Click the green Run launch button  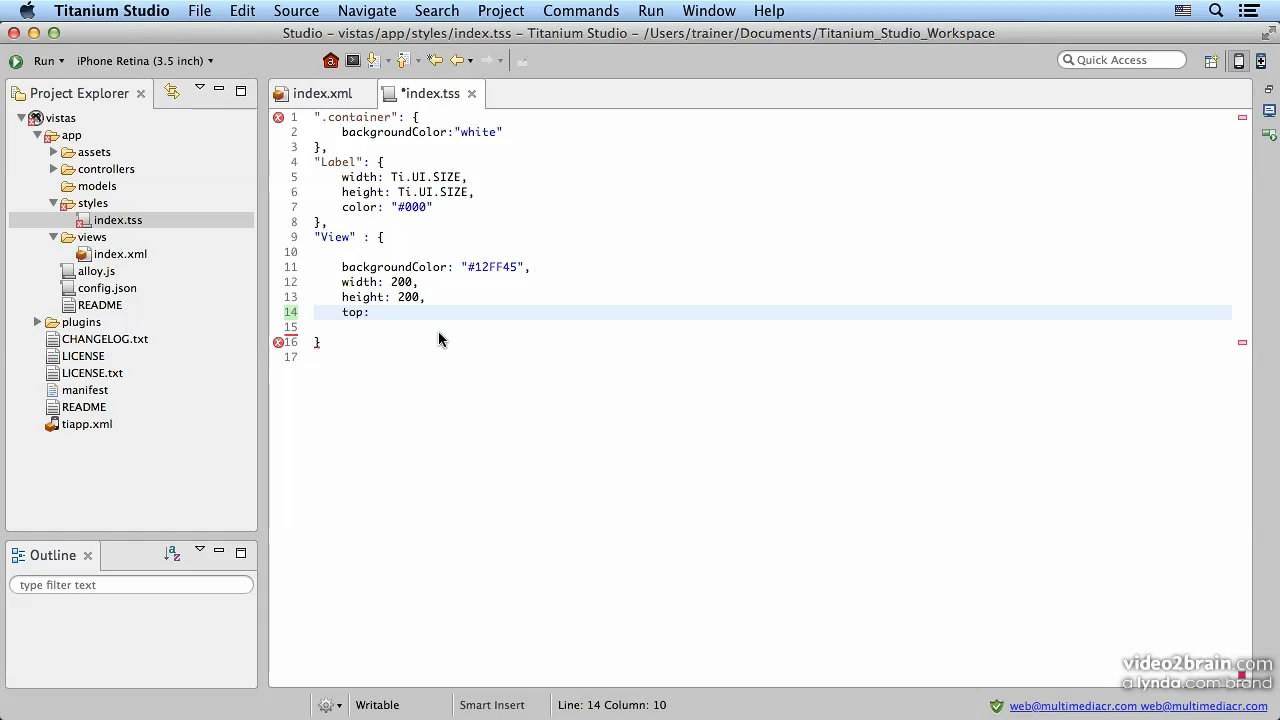(16, 61)
